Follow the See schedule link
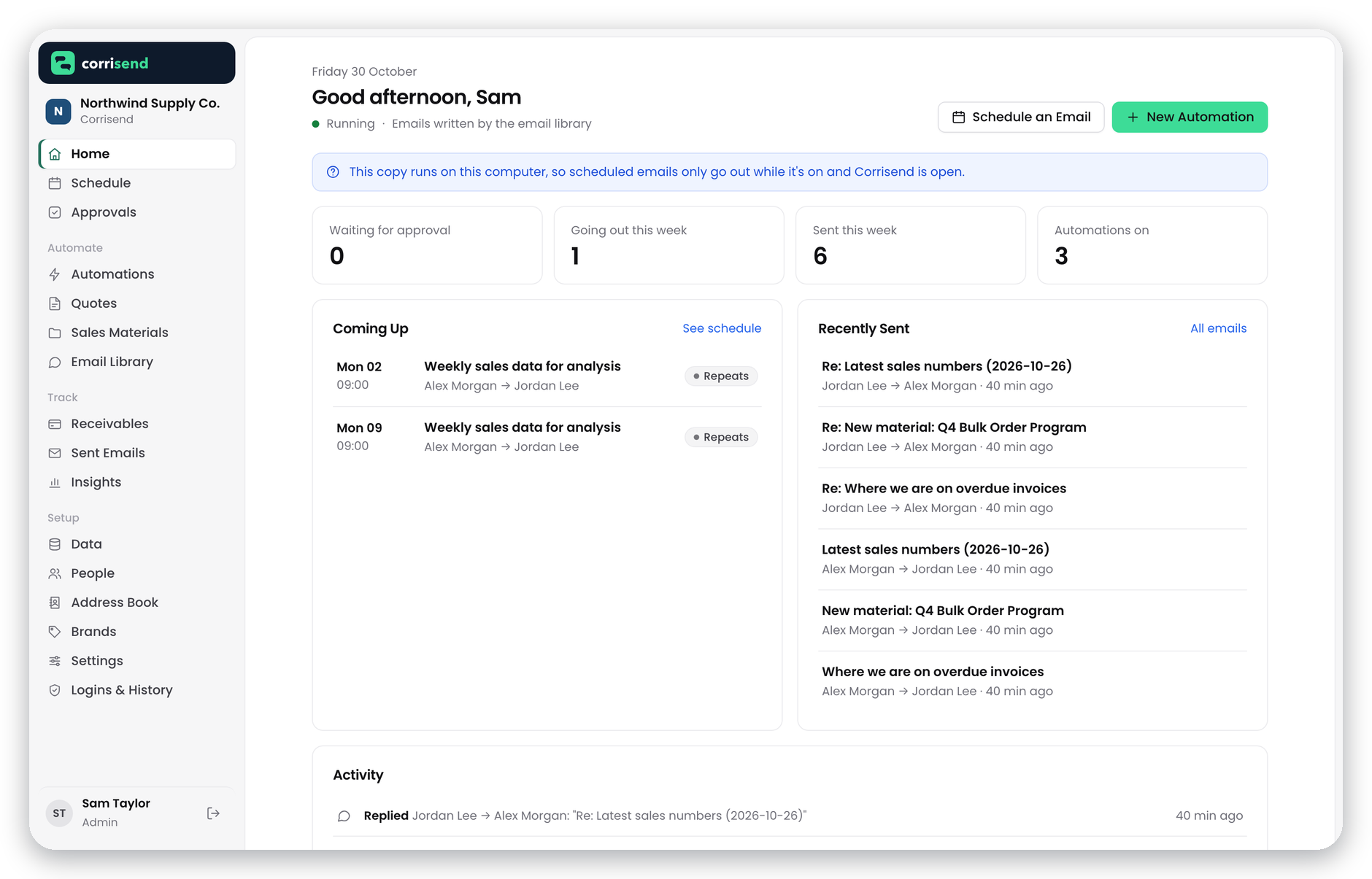Viewport: 1372px width, 879px height. (x=722, y=328)
